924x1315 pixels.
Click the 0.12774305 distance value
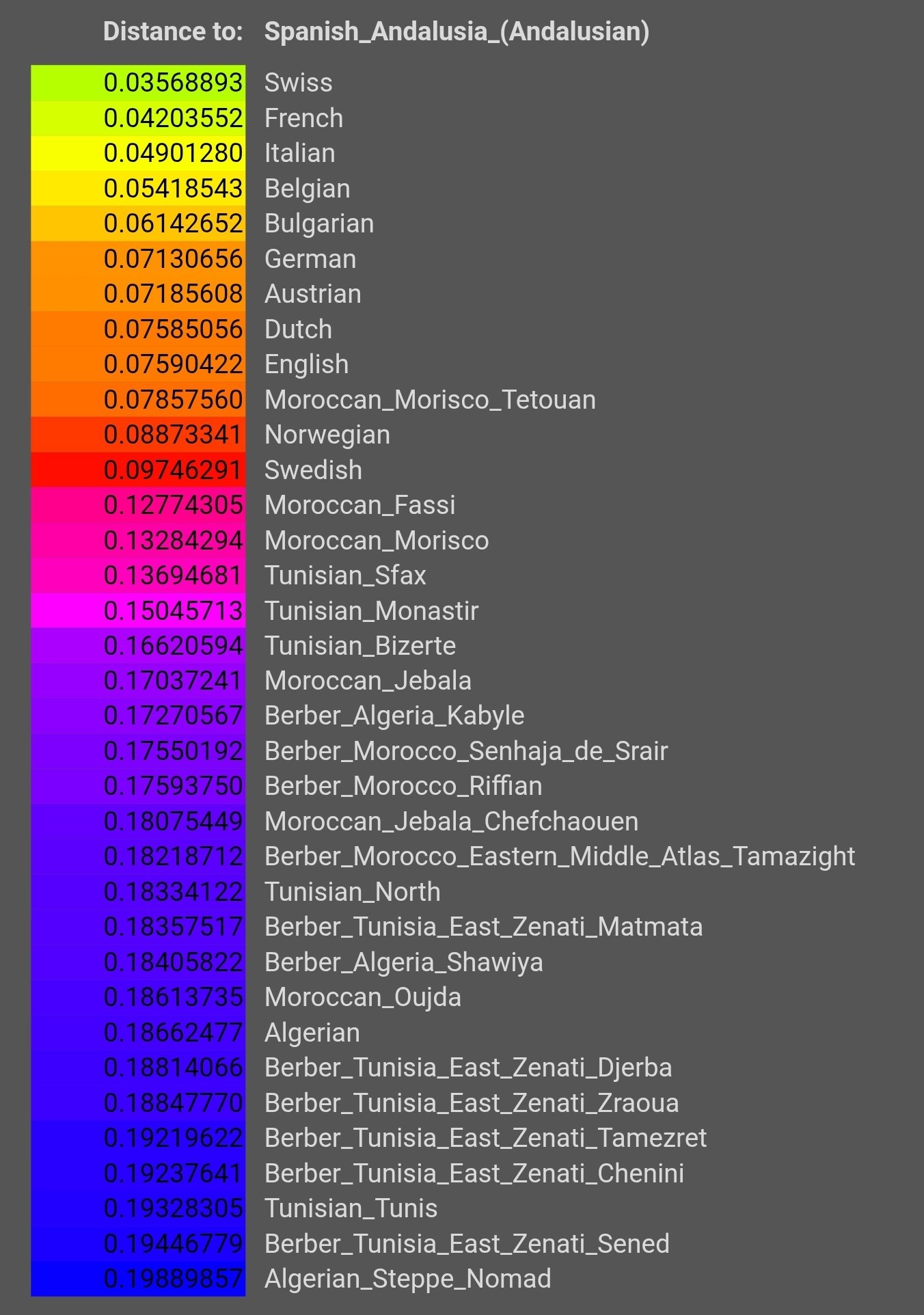(x=173, y=505)
